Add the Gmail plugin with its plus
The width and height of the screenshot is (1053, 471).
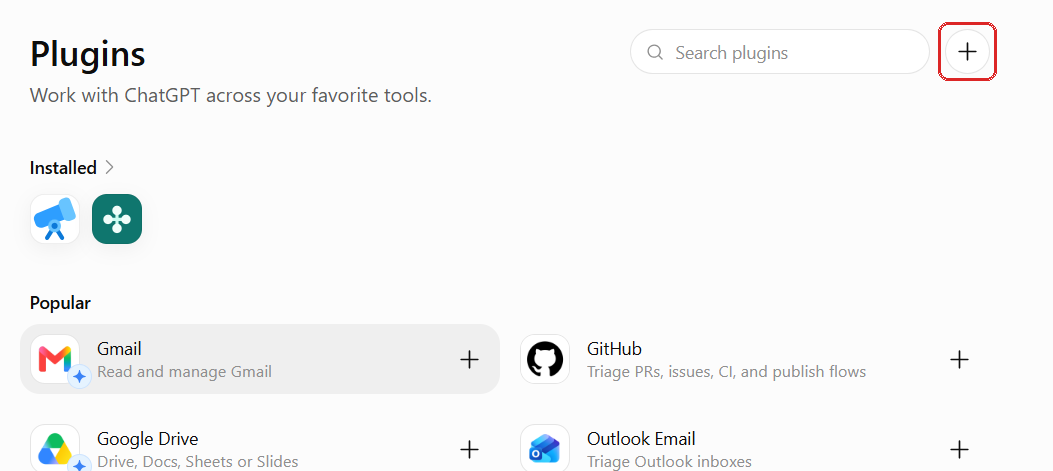pyautogui.click(x=469, y=359)
